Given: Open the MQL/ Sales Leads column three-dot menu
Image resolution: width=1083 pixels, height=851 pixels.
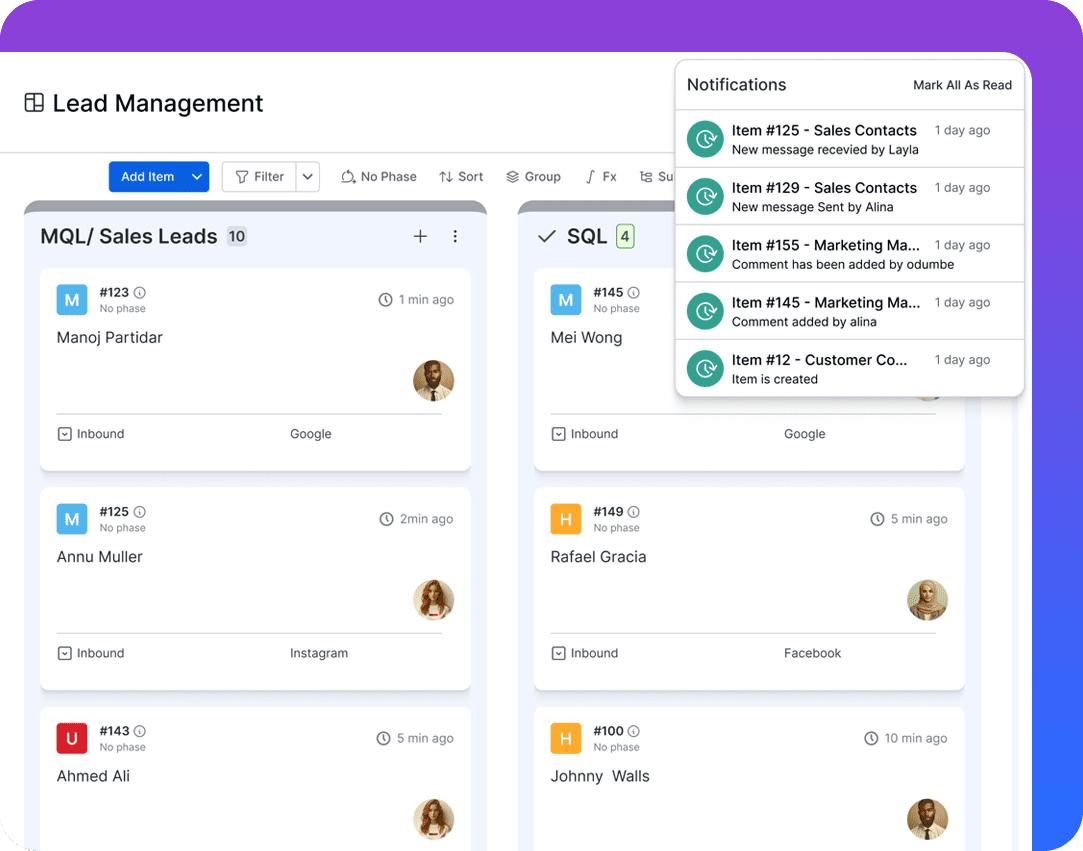Looking at the screenshot, I should coord(455,236).
